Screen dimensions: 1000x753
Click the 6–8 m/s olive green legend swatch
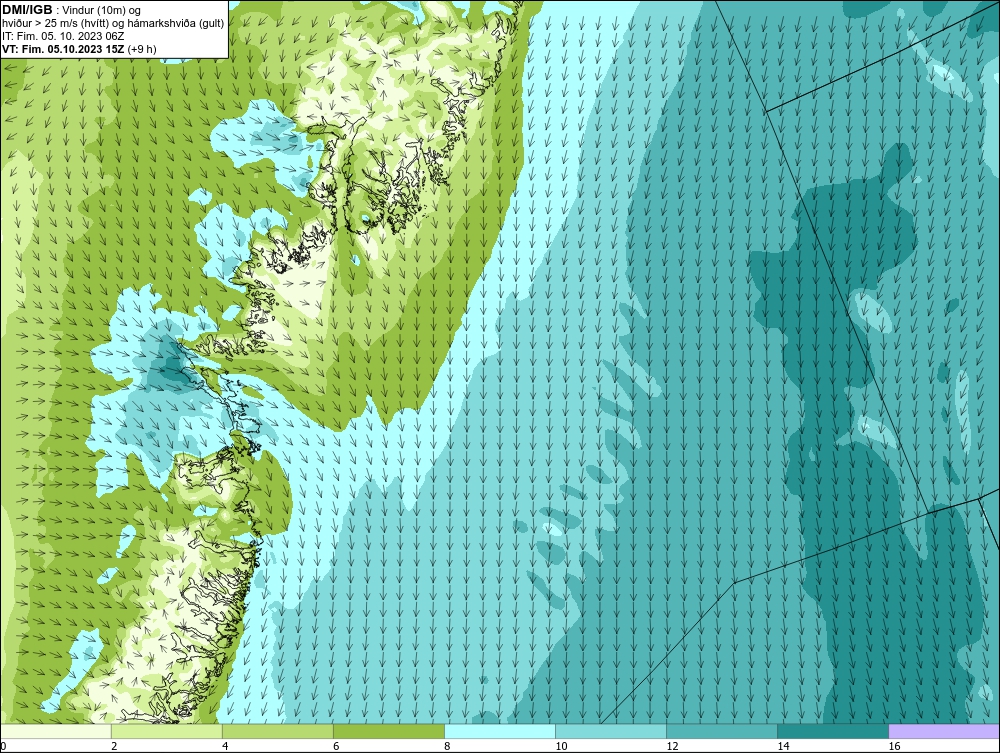point(389,731)
